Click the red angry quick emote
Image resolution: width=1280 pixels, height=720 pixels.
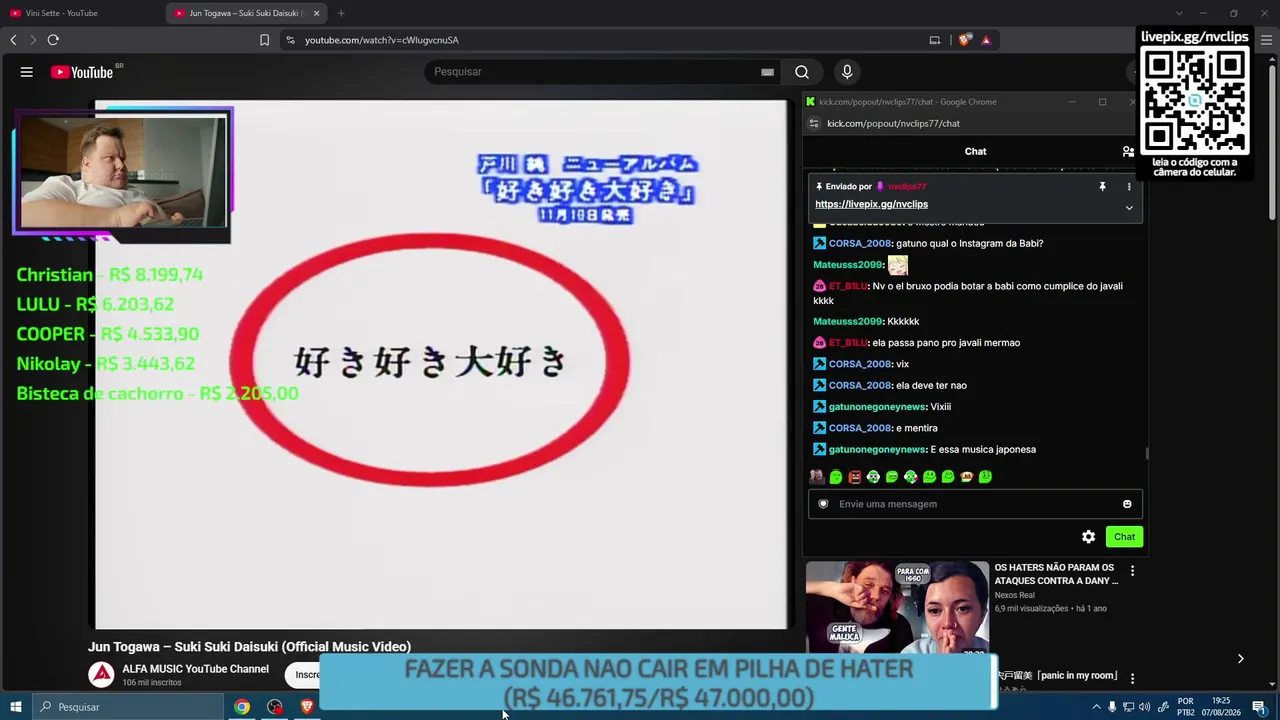click(854, 477)
